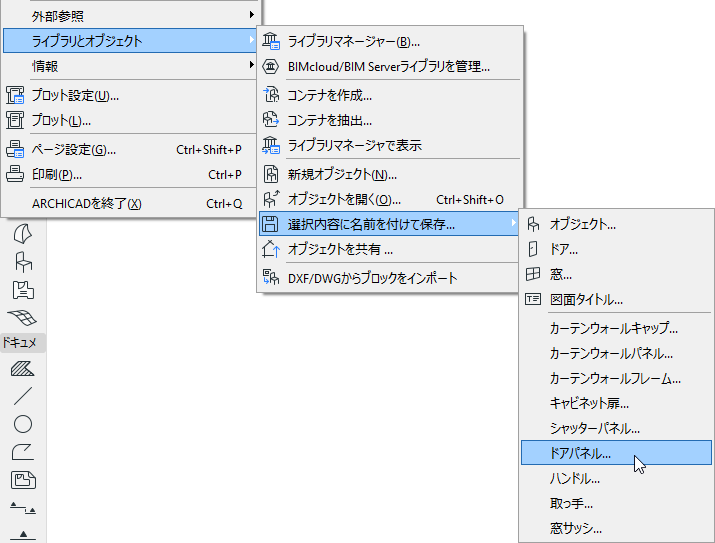Screen dimensions: 715x543
Task: Select the Zone tool icon
Action: 22,290
